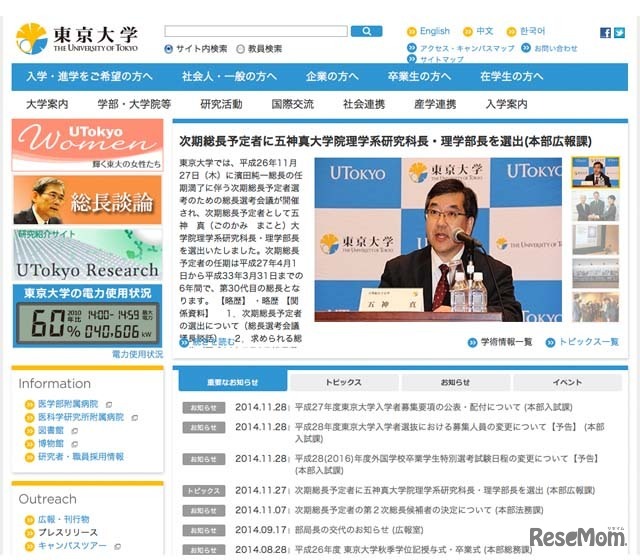Open サイトマップ link

pos(442,59)
